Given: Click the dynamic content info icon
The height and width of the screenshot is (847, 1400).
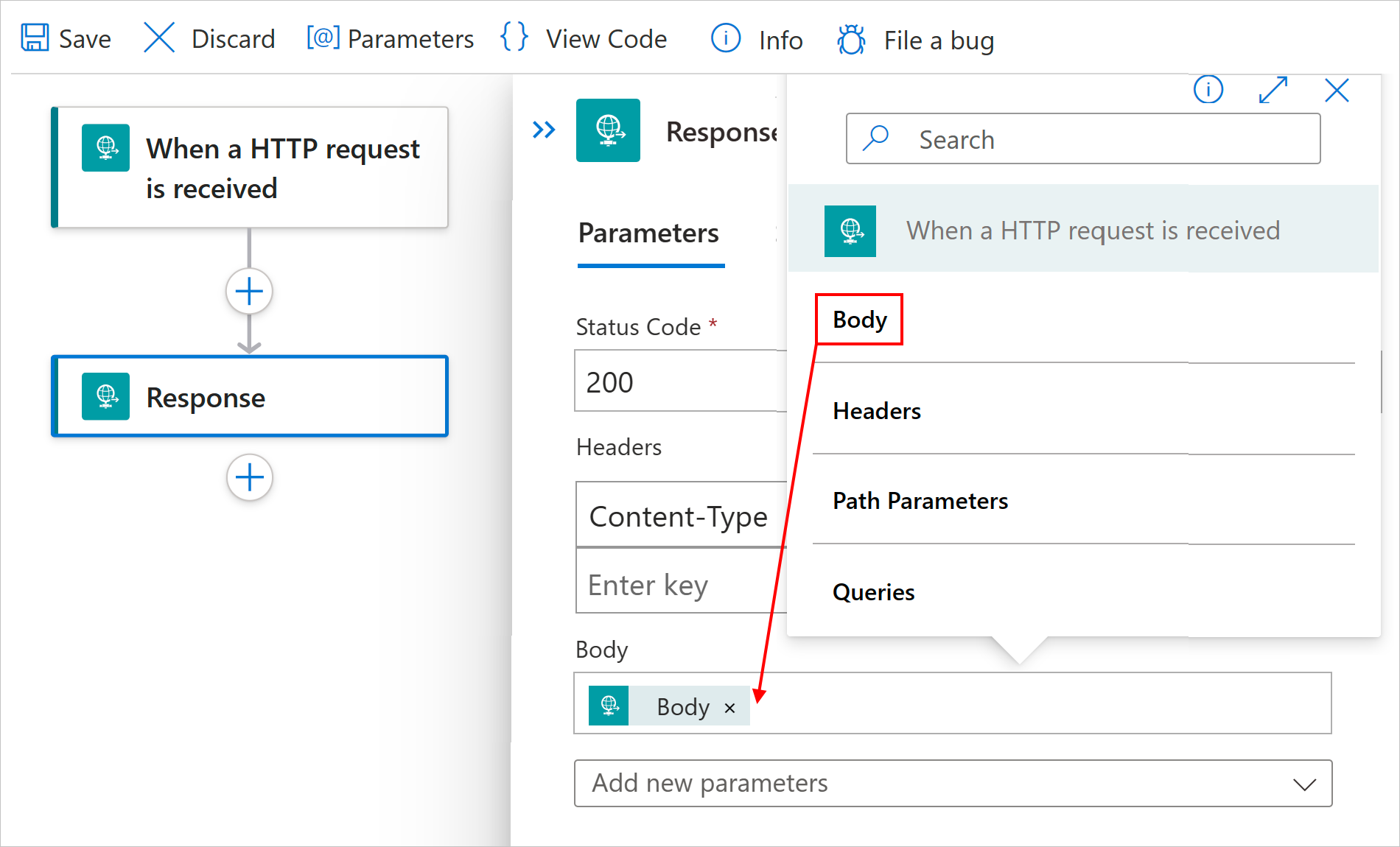Looking at the screenshot, I should coord(1208,90).
